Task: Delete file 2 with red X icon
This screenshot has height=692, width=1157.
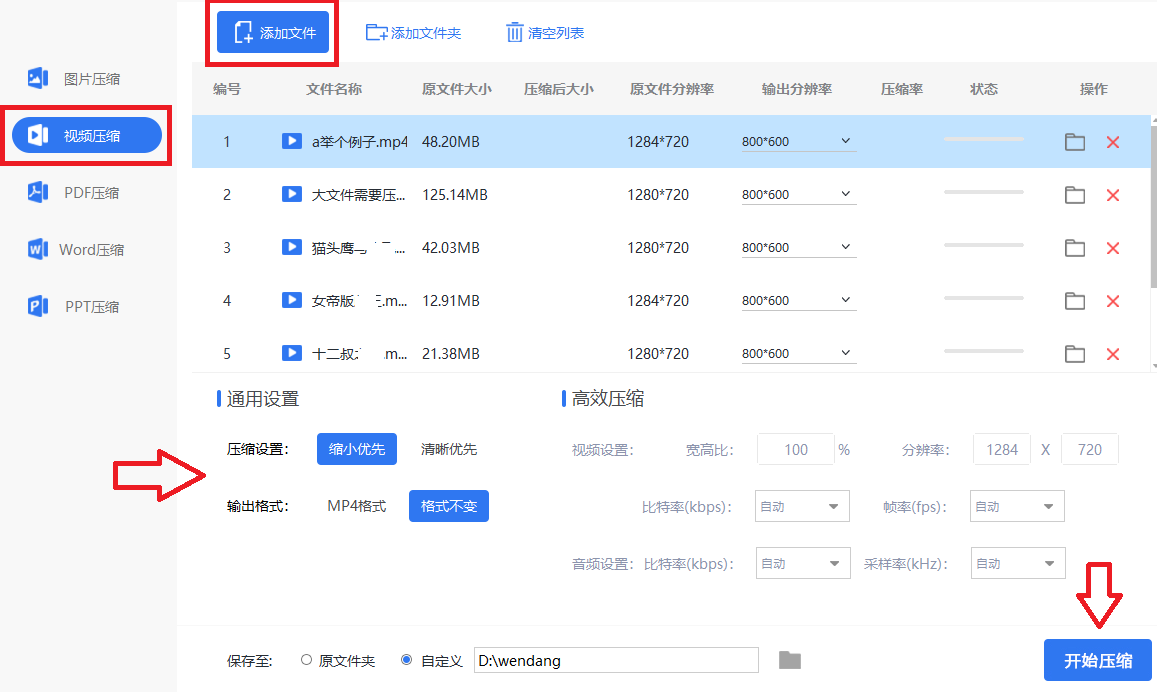Action: 1112,195
